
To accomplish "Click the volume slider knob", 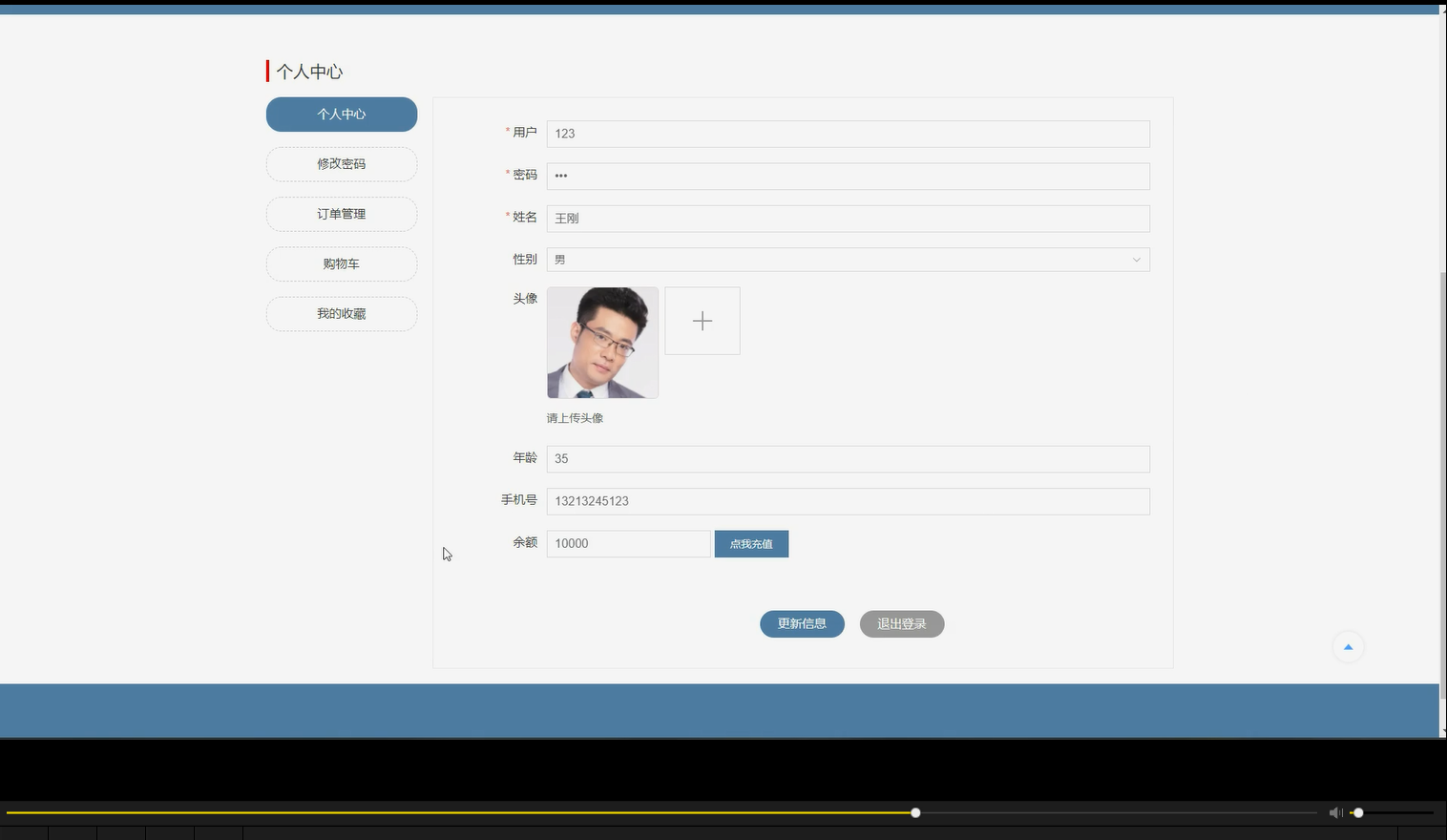I will (1358, 812).
